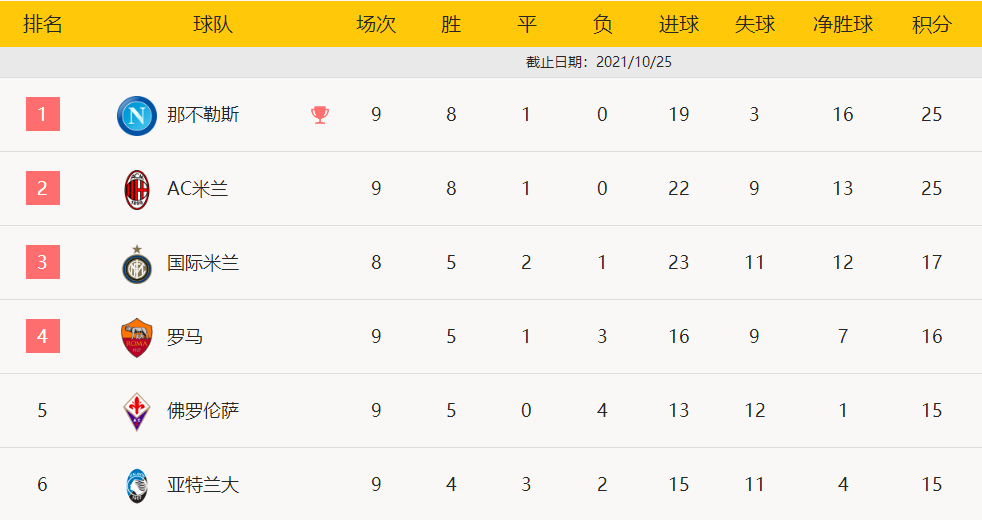
Task: Click the Roma club crest
Action: (x=136, y=338)
